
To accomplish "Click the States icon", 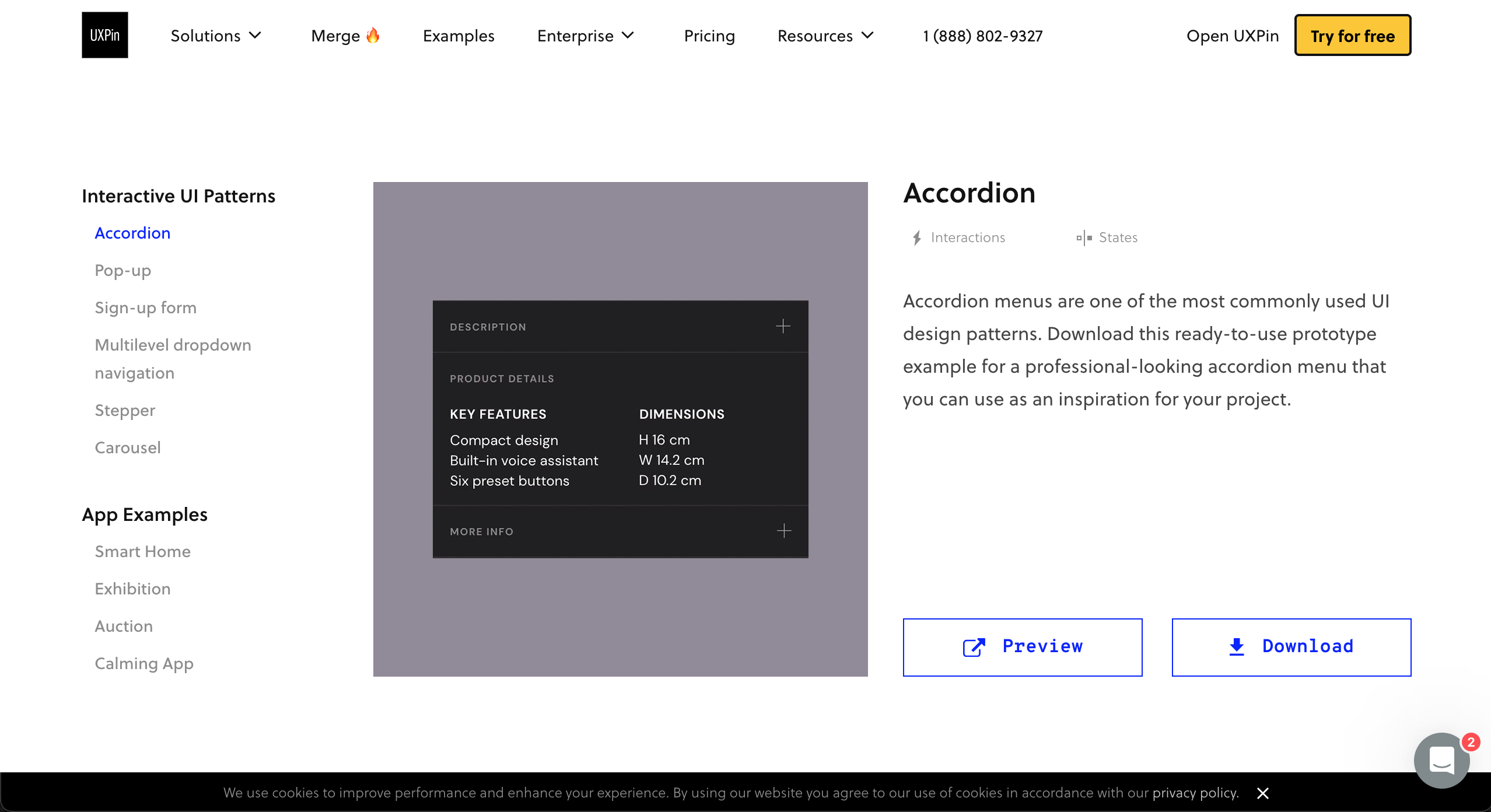I will click(x=1084, y=238).
